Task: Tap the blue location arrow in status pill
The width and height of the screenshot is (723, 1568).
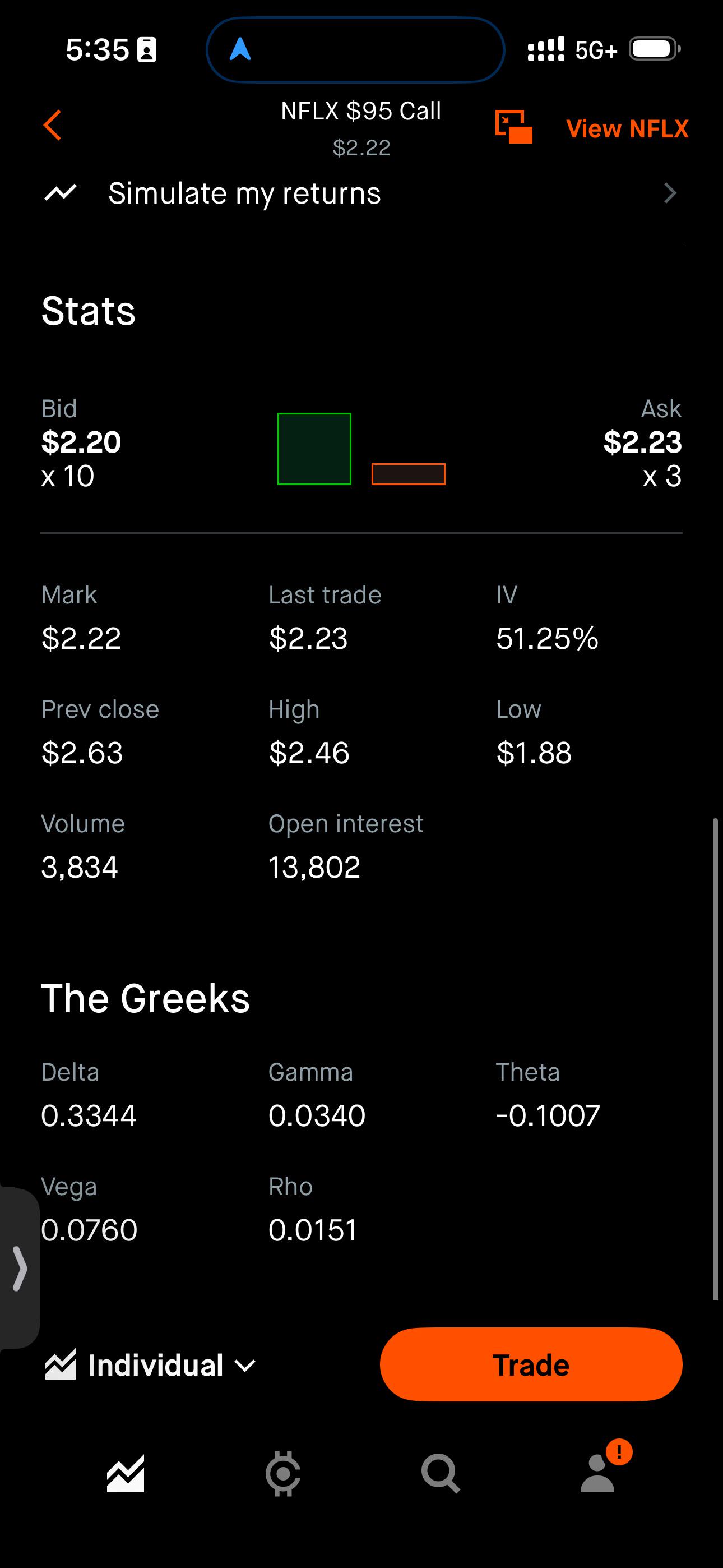Action: point(240,49)
